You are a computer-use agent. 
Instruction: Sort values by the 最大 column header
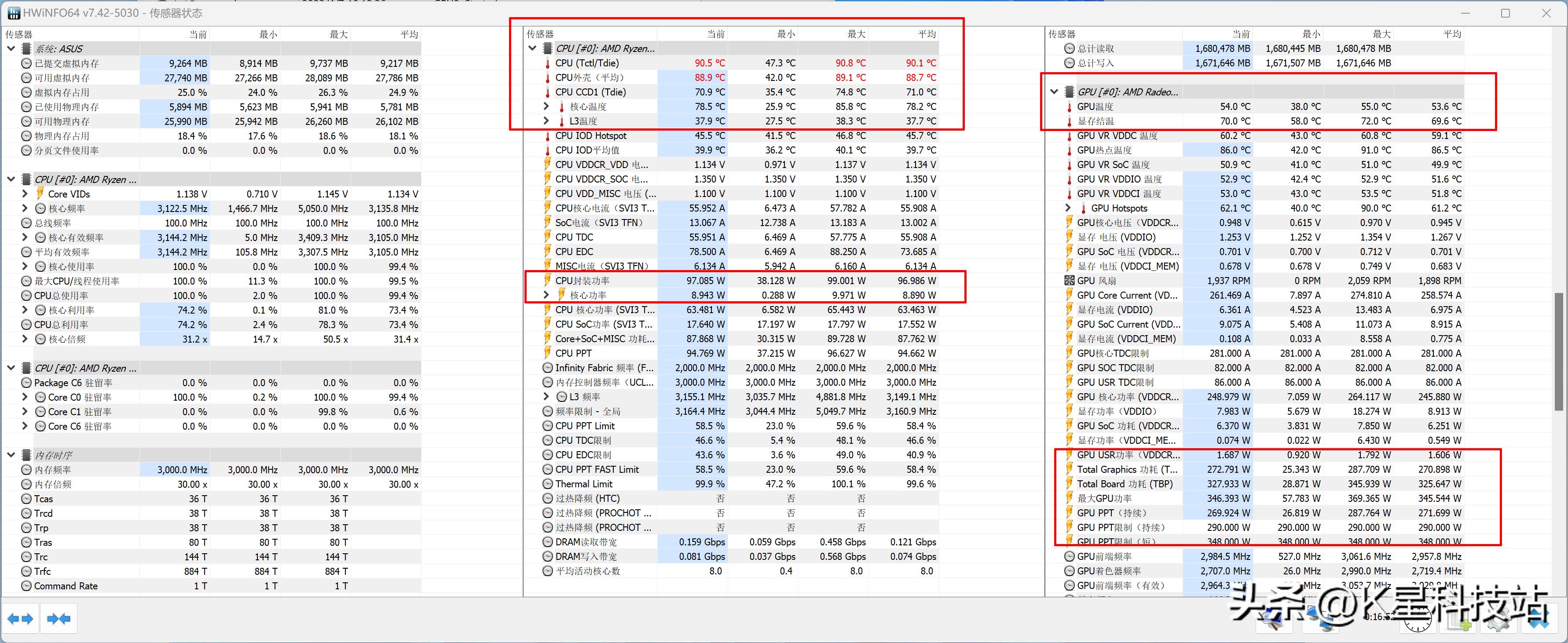(x=856, y=34)
